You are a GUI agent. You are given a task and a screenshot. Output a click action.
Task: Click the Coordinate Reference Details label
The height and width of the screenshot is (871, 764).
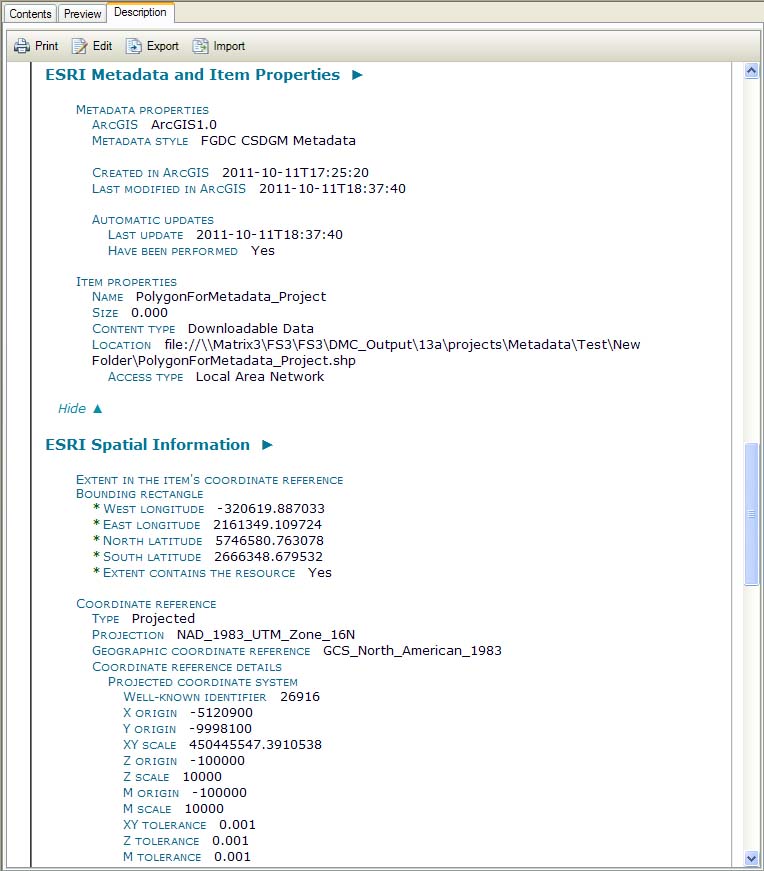click(x=187, y=667)
